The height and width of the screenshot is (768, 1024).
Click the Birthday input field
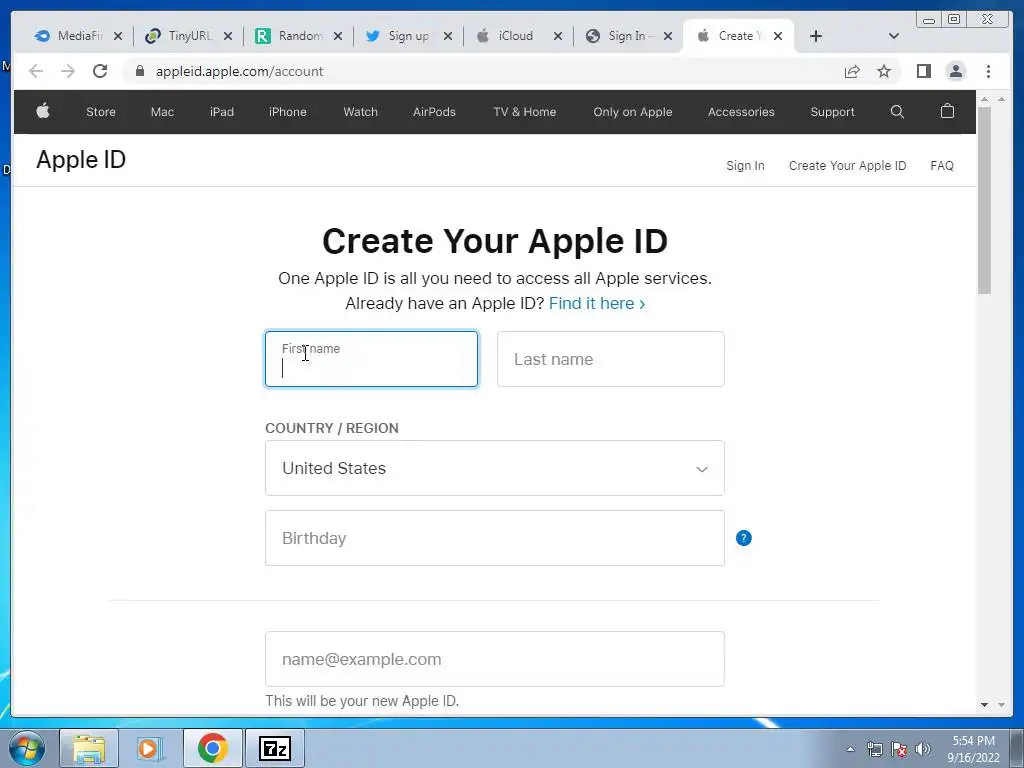tap(494, 538)
